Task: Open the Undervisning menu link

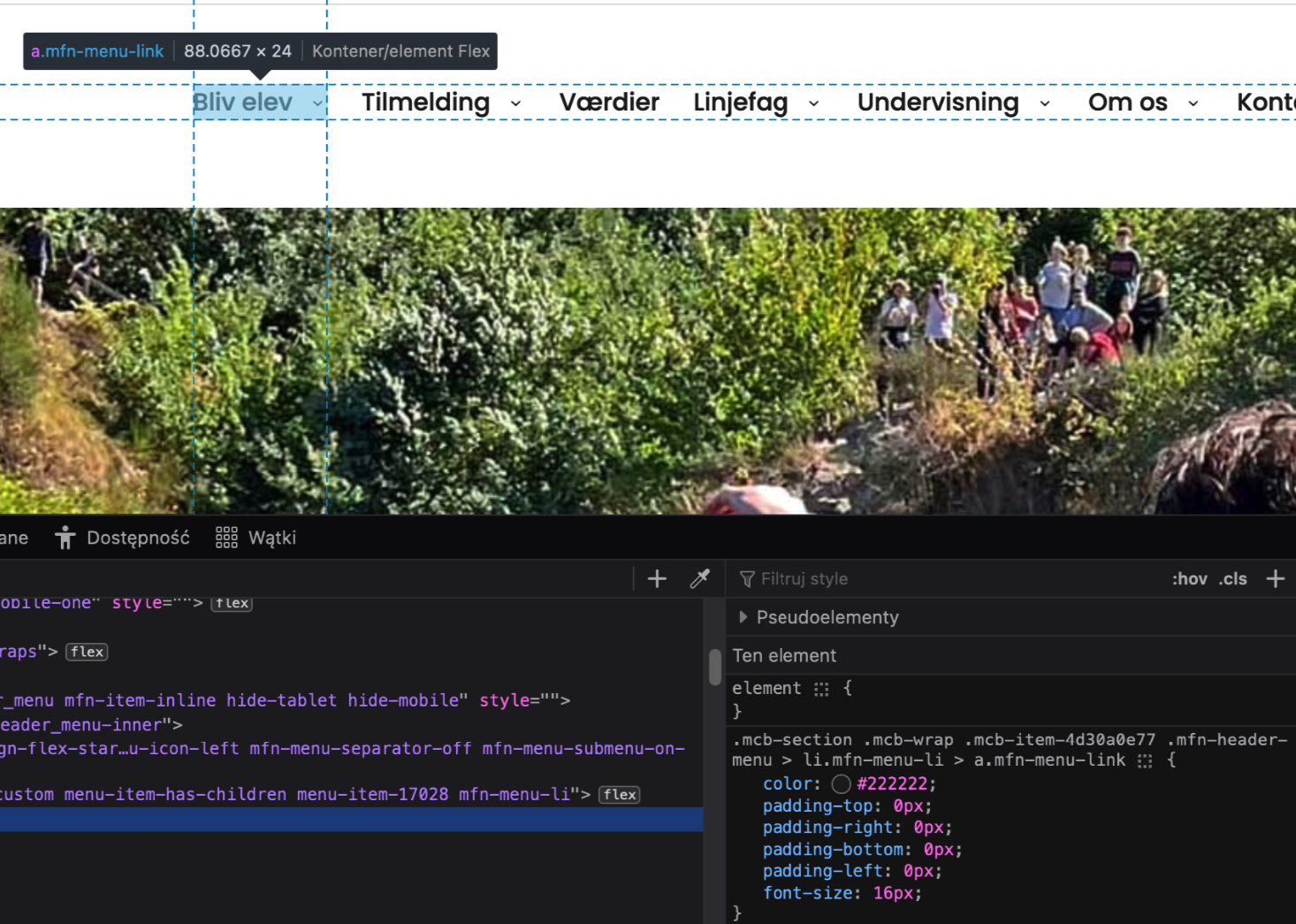Action: tap(938, 103)
